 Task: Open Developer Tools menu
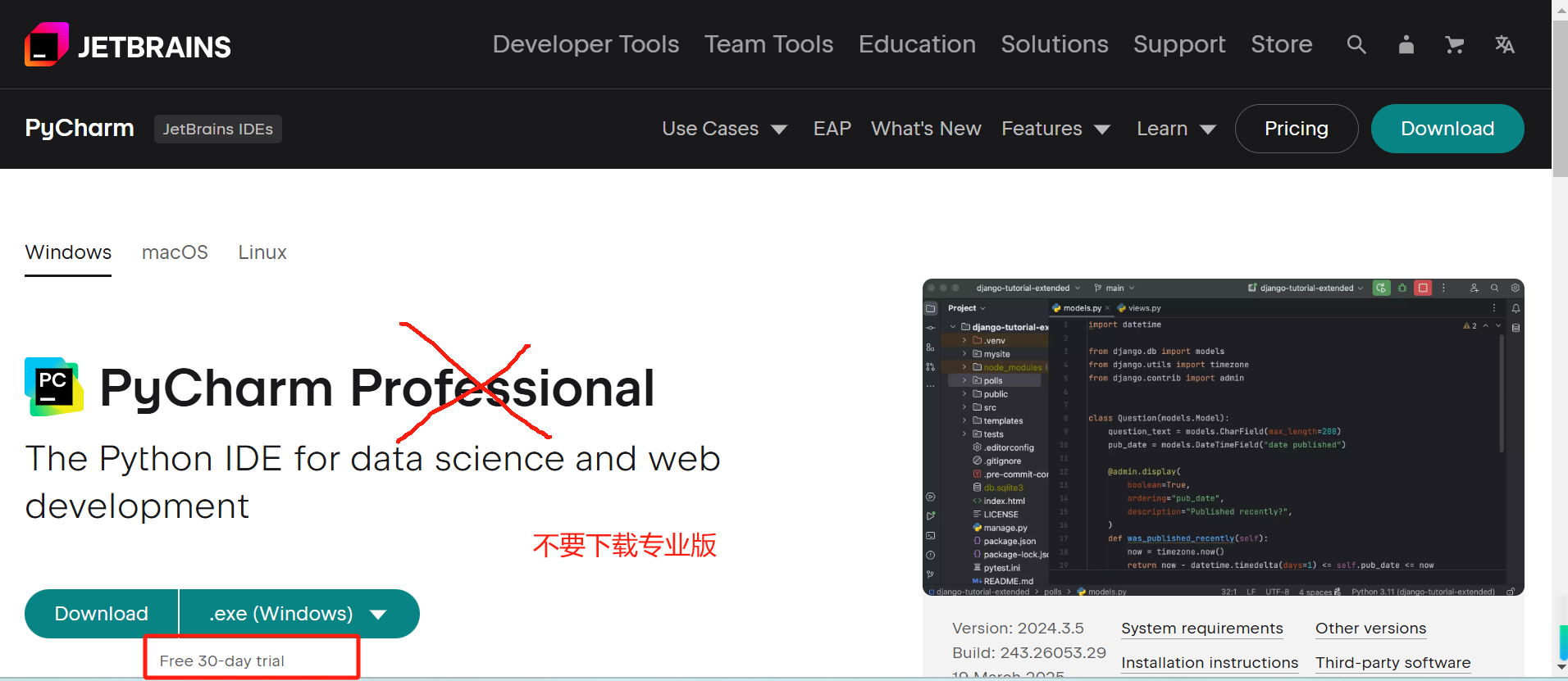coord(586,44)
